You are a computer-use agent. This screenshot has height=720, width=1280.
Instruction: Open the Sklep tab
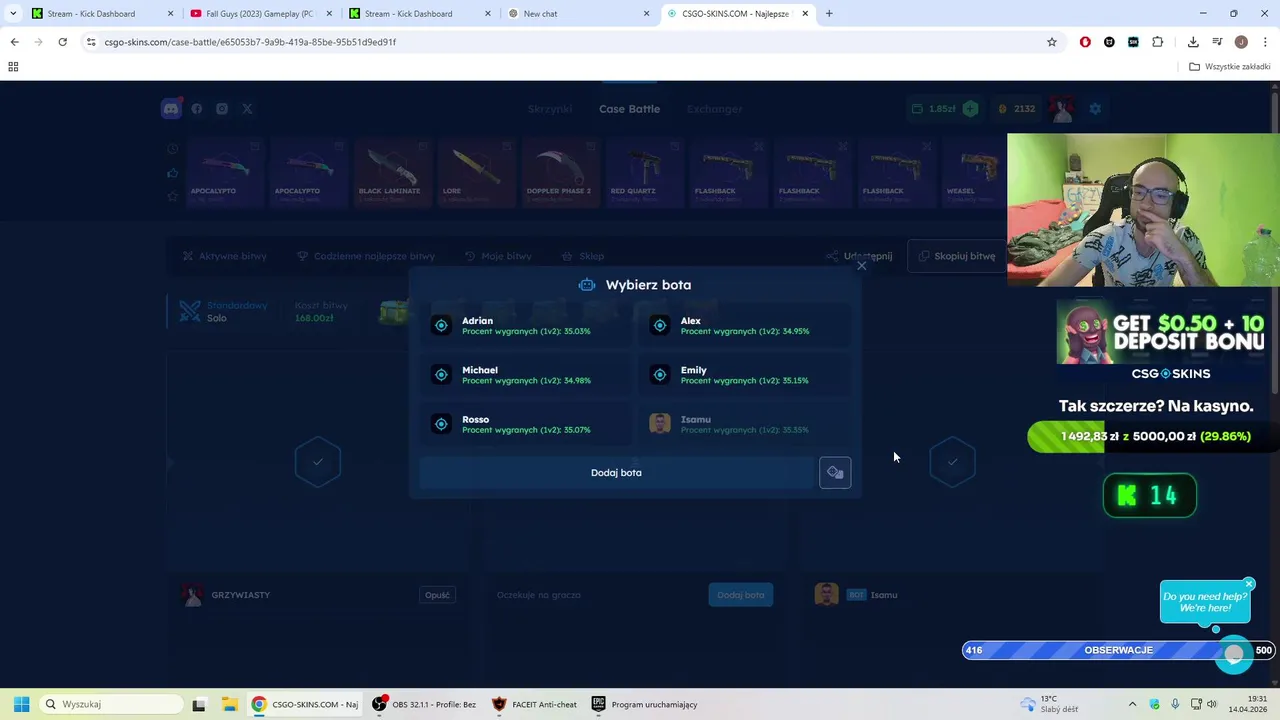pyautogui.click(x=583, y=256)
